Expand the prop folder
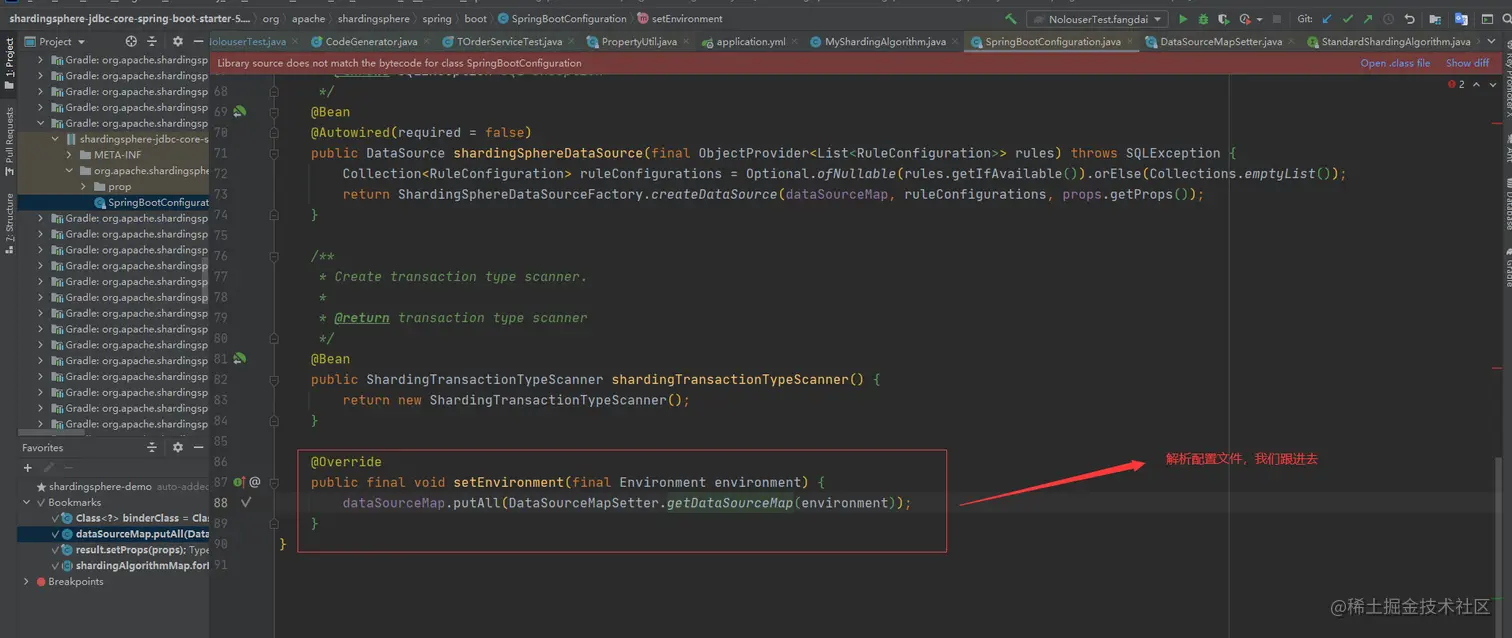 (83, 187)
